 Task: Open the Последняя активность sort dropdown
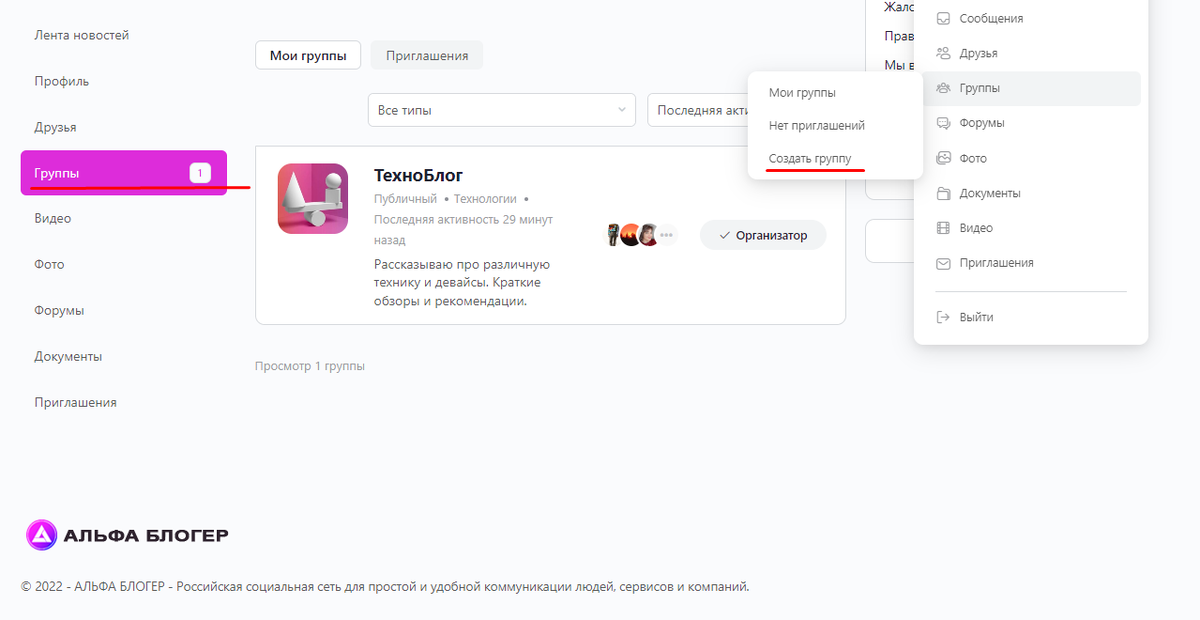[x=700, y=110]
